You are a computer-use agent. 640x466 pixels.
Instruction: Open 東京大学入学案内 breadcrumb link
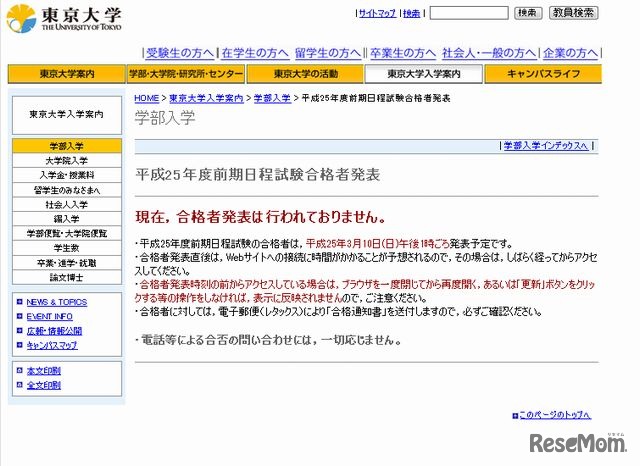tap(206, 98)
